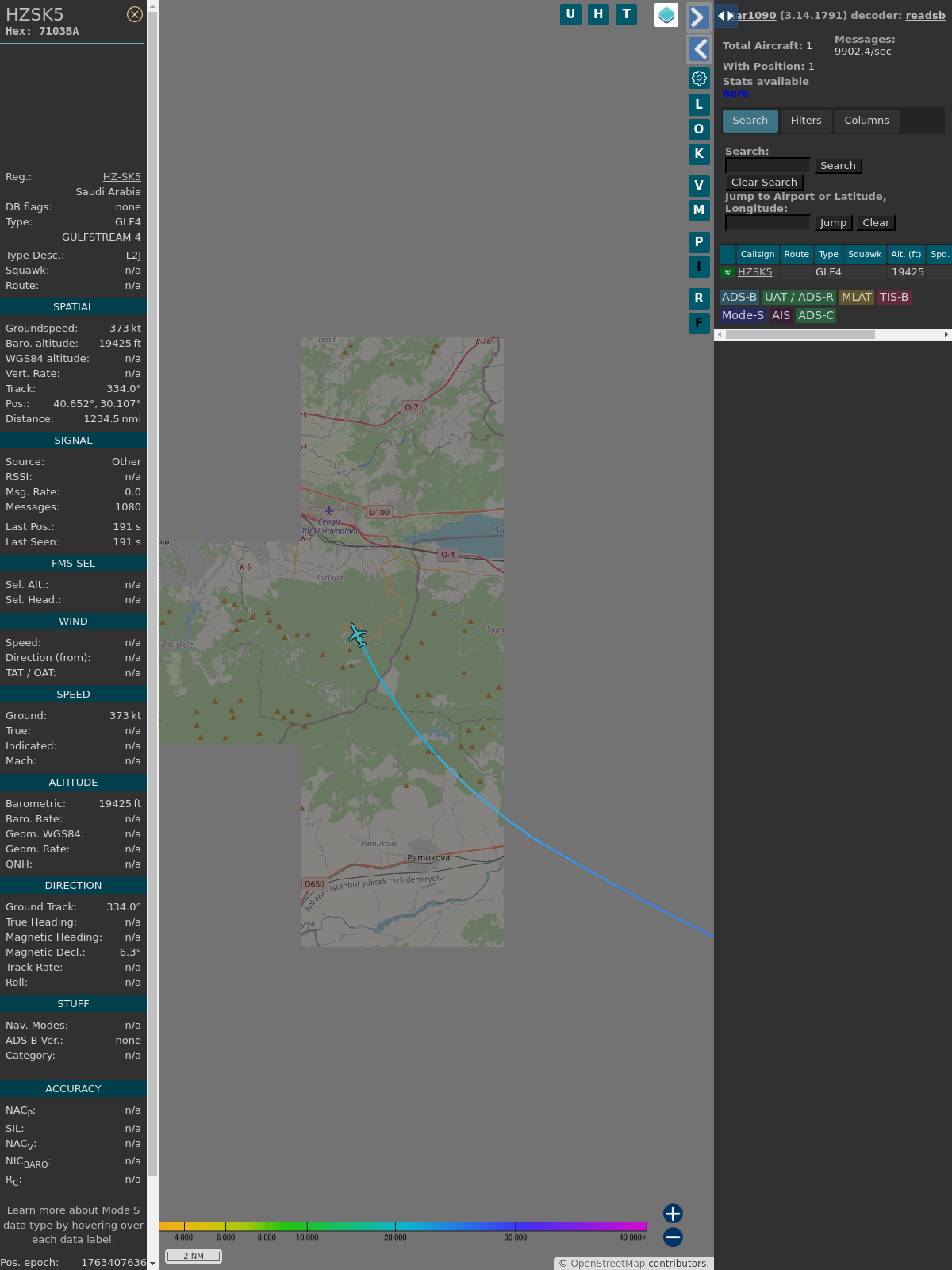Screen dimensions: 952x1270
Task: Close the HZSK5 aircraft info panel
Action: pyautogui.click(x=135, y=14)
